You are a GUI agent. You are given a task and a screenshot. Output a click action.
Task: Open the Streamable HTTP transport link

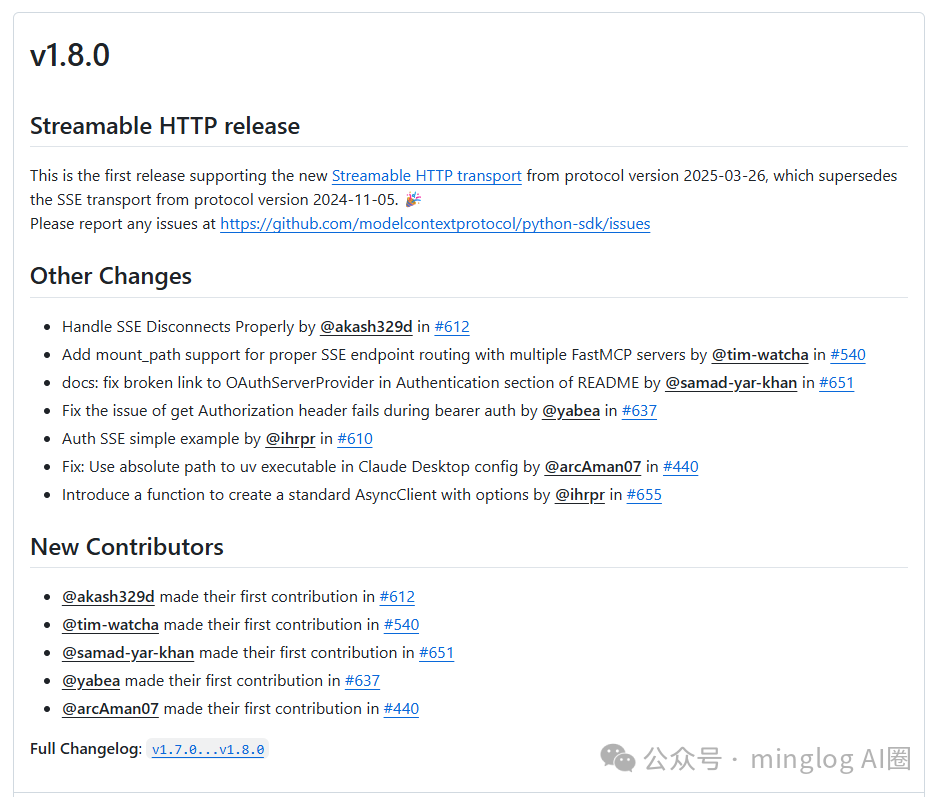click(x=426, y=176)
